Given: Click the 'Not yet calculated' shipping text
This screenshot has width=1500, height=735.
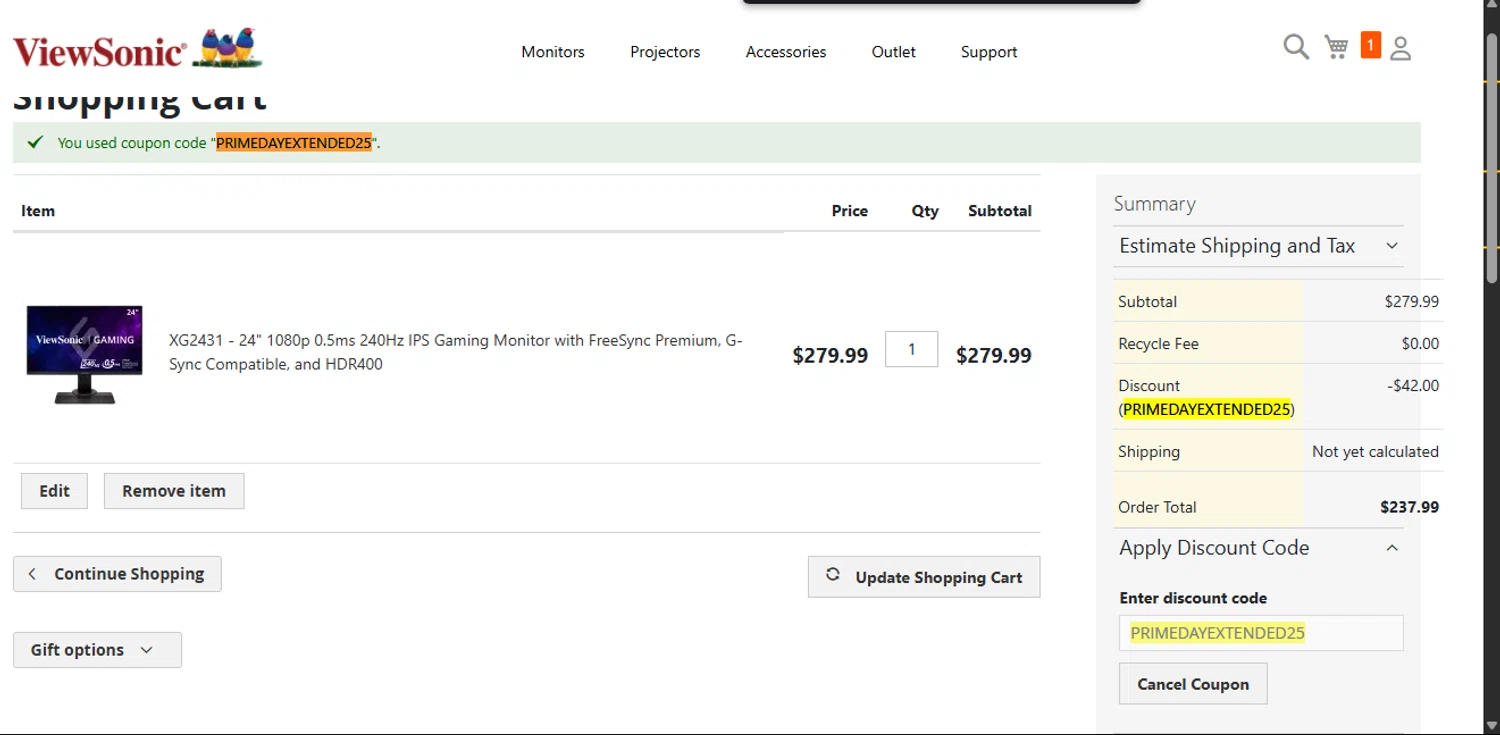Looking at the screenshot, I should 1375,452.
